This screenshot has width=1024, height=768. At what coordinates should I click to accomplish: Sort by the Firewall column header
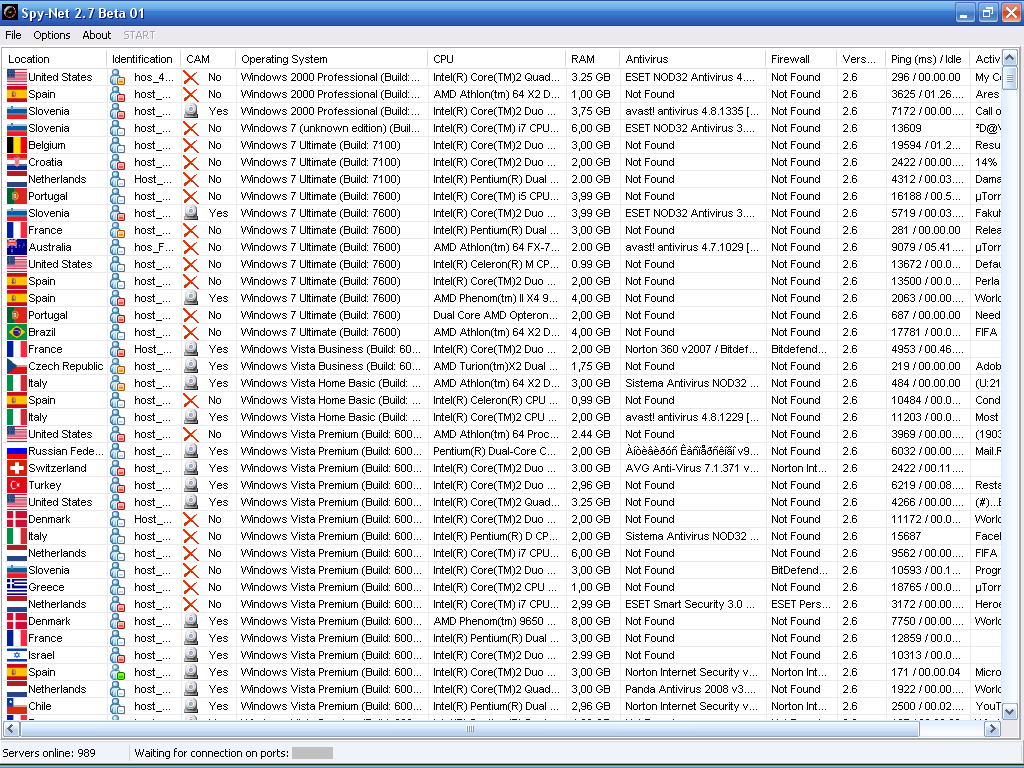click(x=801, y=59)
